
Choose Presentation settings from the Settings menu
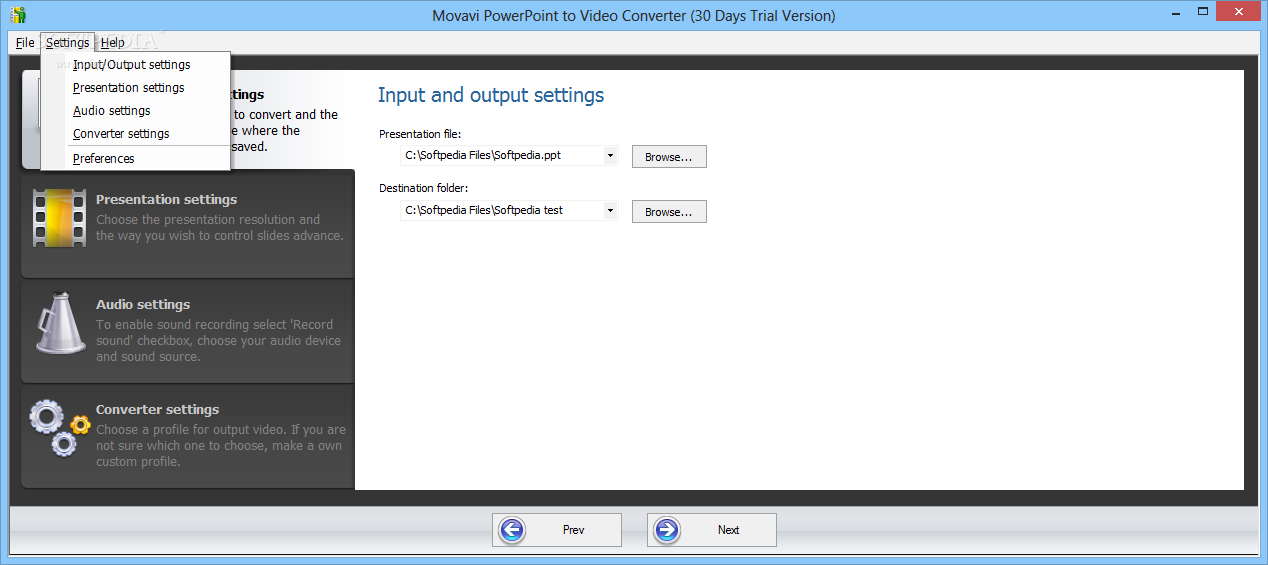pyautogui.click(x=129, y=88)
